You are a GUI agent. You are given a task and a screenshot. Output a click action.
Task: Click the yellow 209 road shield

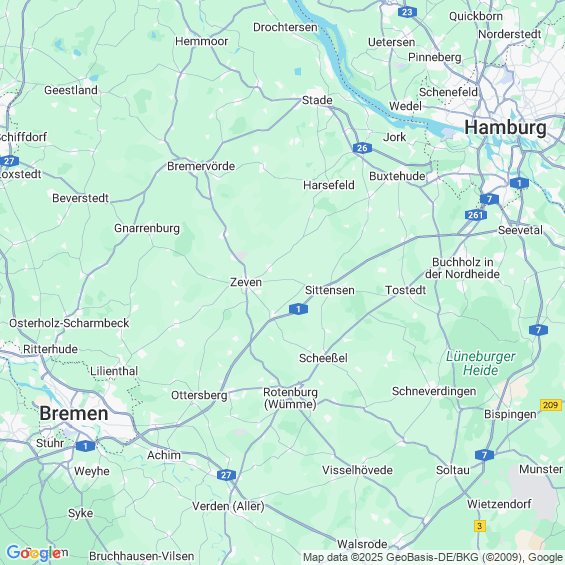tap(551, 405)
